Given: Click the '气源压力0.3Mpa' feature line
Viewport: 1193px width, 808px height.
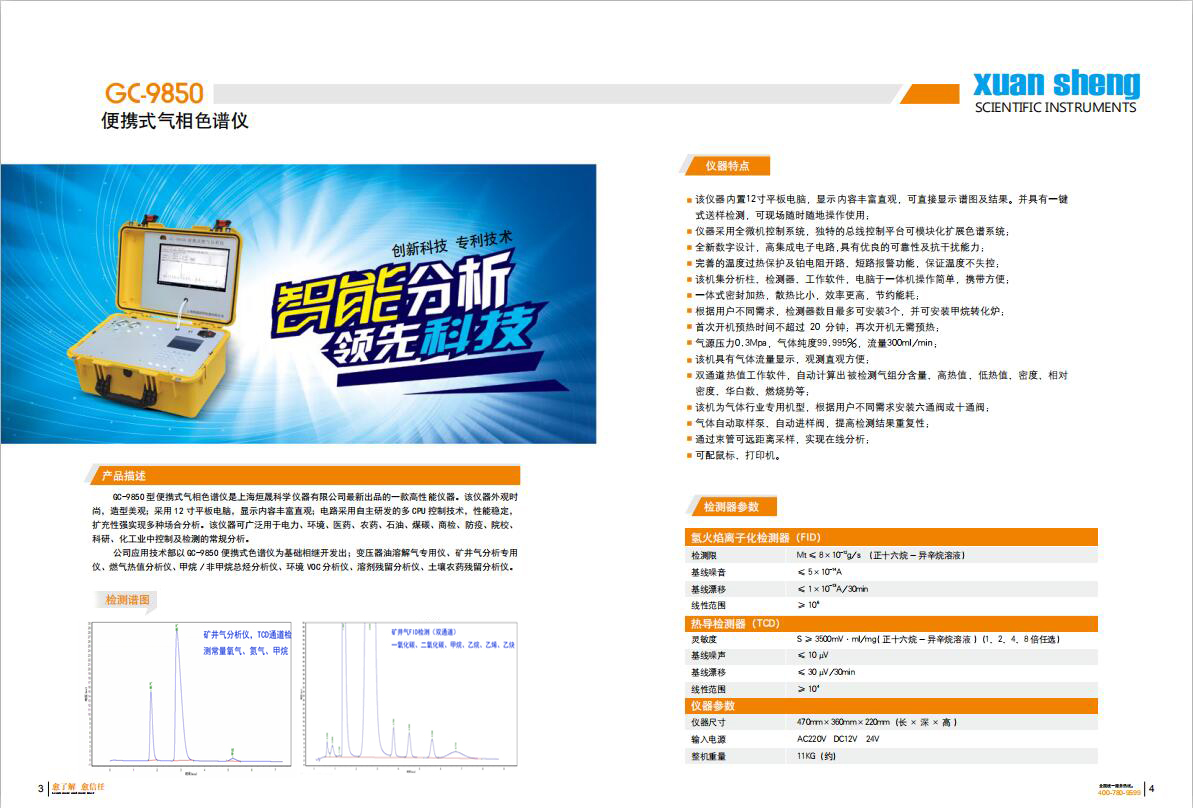Looking at the screenshot, I should pos(813,343).
